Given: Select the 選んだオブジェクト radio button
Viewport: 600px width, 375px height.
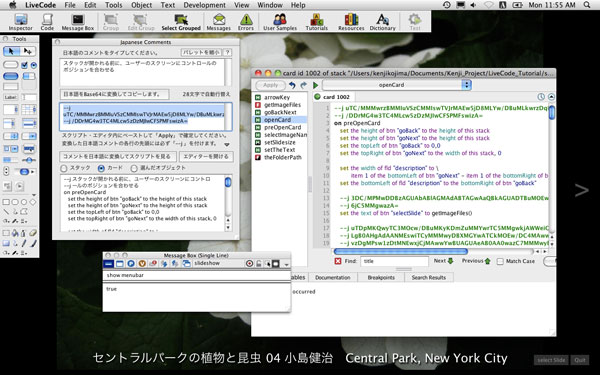Looking at the screenshot, I should click(134, 168).
